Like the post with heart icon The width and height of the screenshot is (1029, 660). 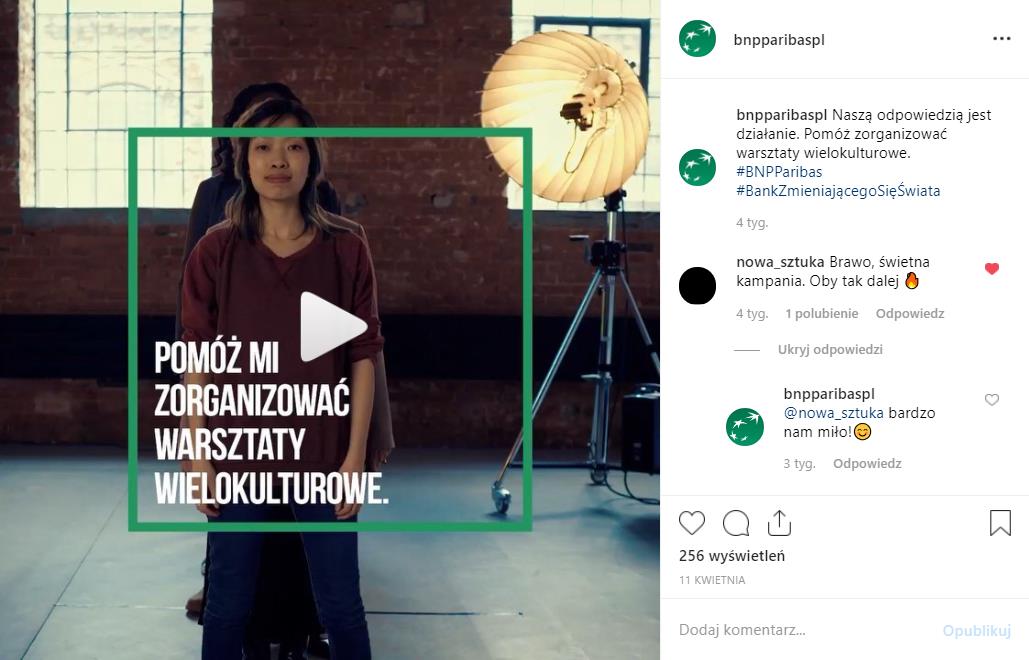pos(692,523)
